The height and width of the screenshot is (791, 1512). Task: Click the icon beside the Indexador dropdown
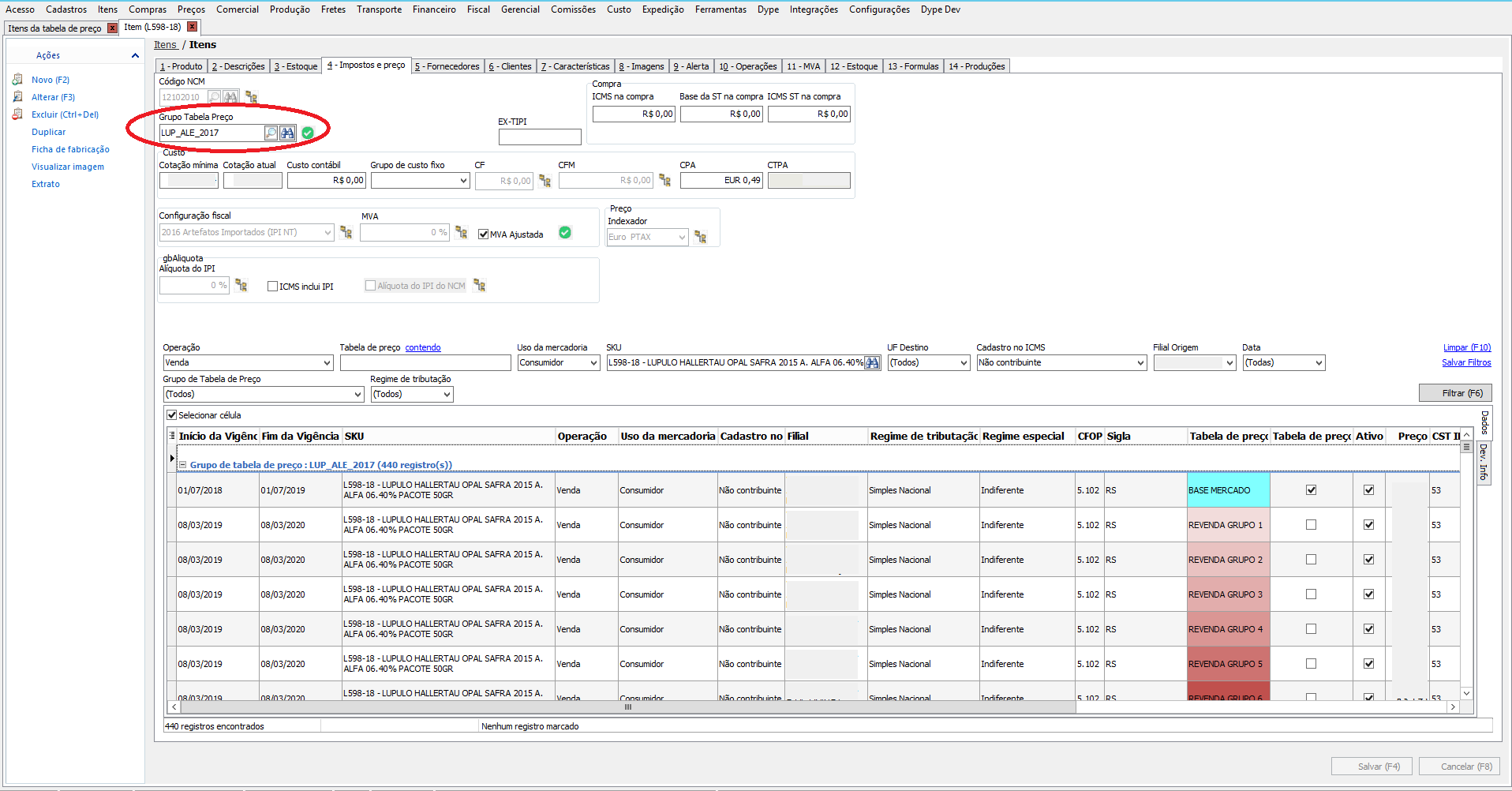(x=700, y=237)
